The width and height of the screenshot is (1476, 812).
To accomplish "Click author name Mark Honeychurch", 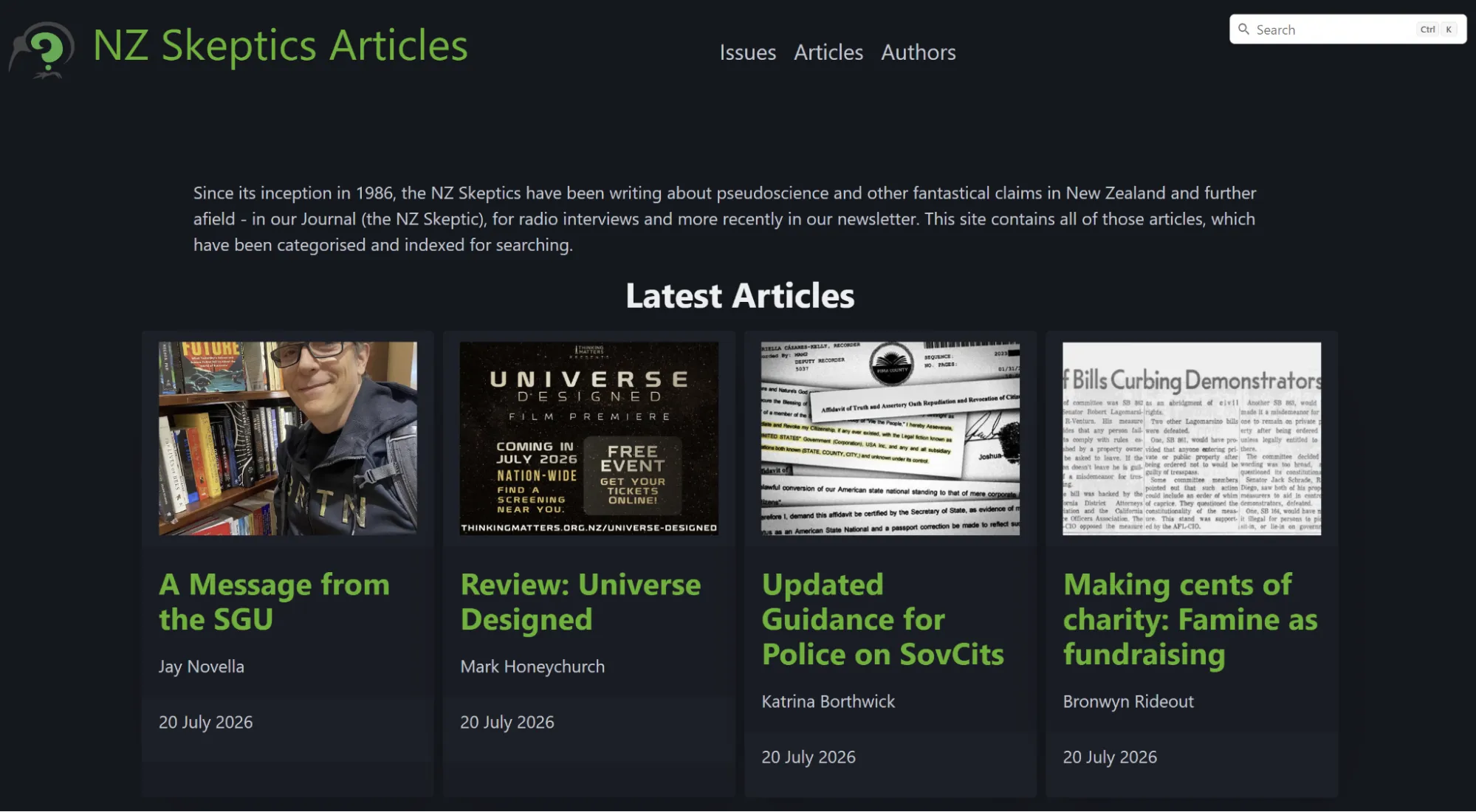I will 532,667.
